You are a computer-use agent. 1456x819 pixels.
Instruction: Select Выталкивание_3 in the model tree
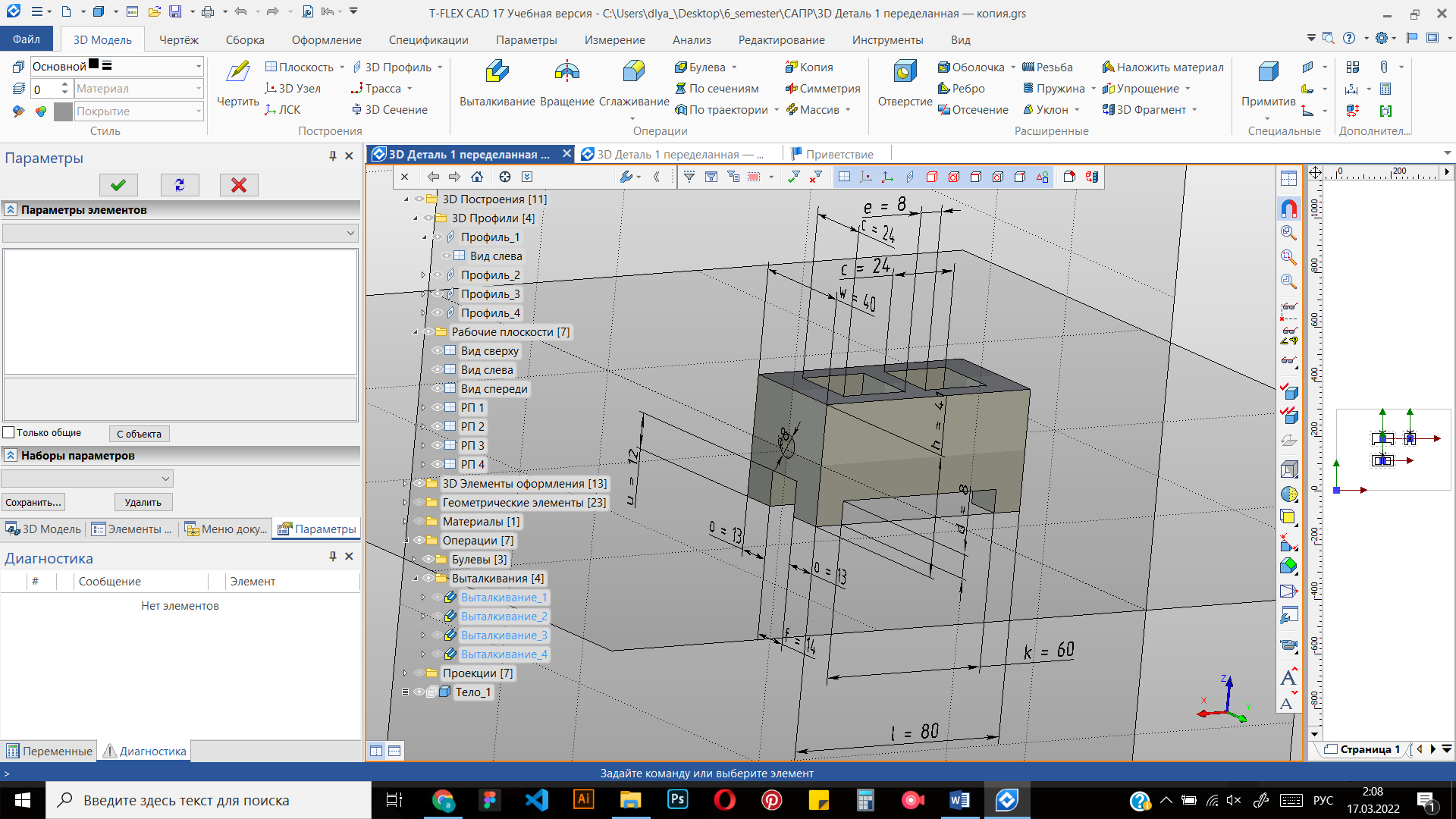pyautogui.click(x=504, y=635)
